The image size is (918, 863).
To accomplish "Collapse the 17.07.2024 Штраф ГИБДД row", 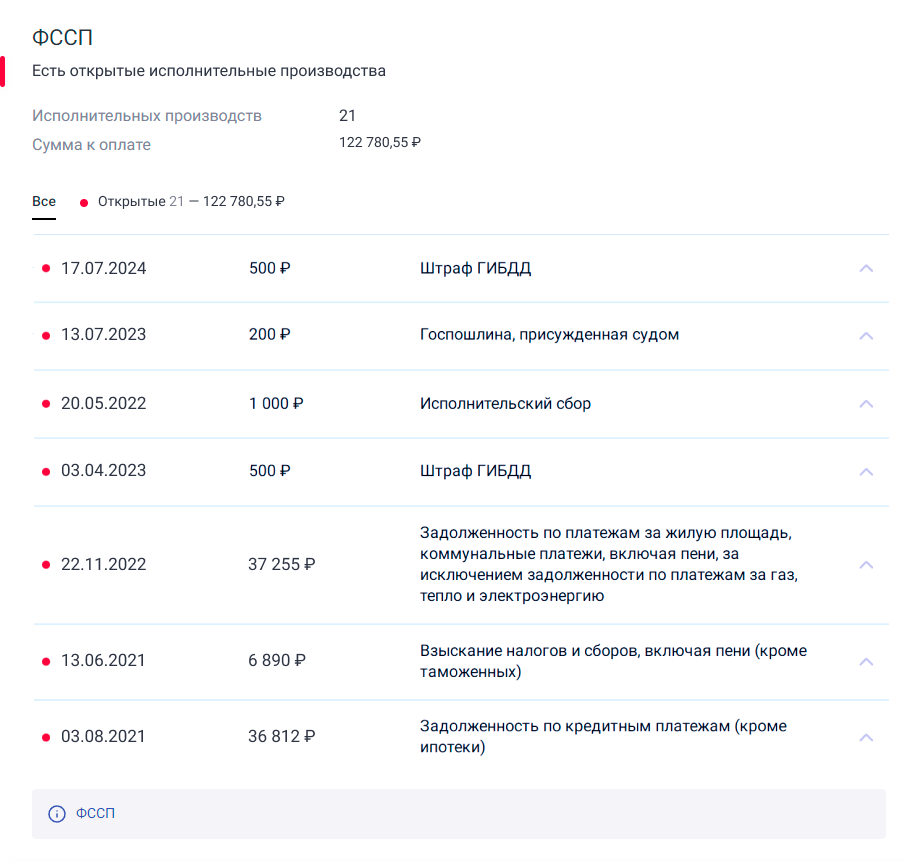I will point(866,268).
